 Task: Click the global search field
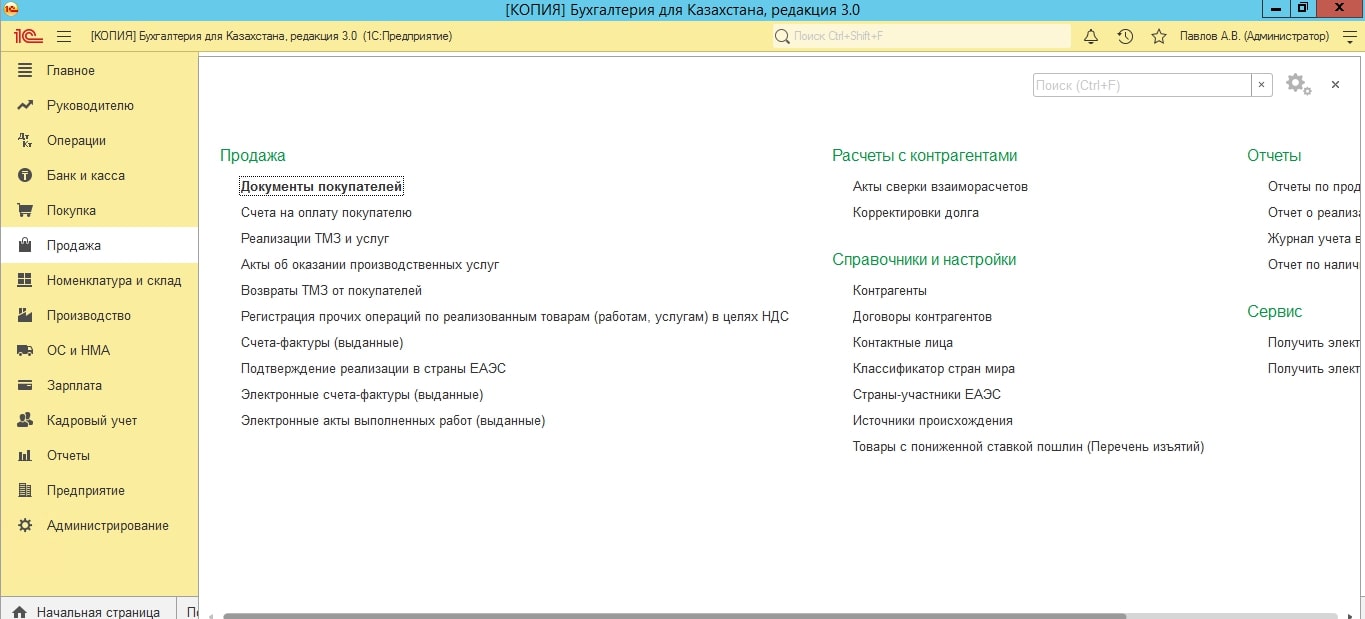(x=920, y=36)
